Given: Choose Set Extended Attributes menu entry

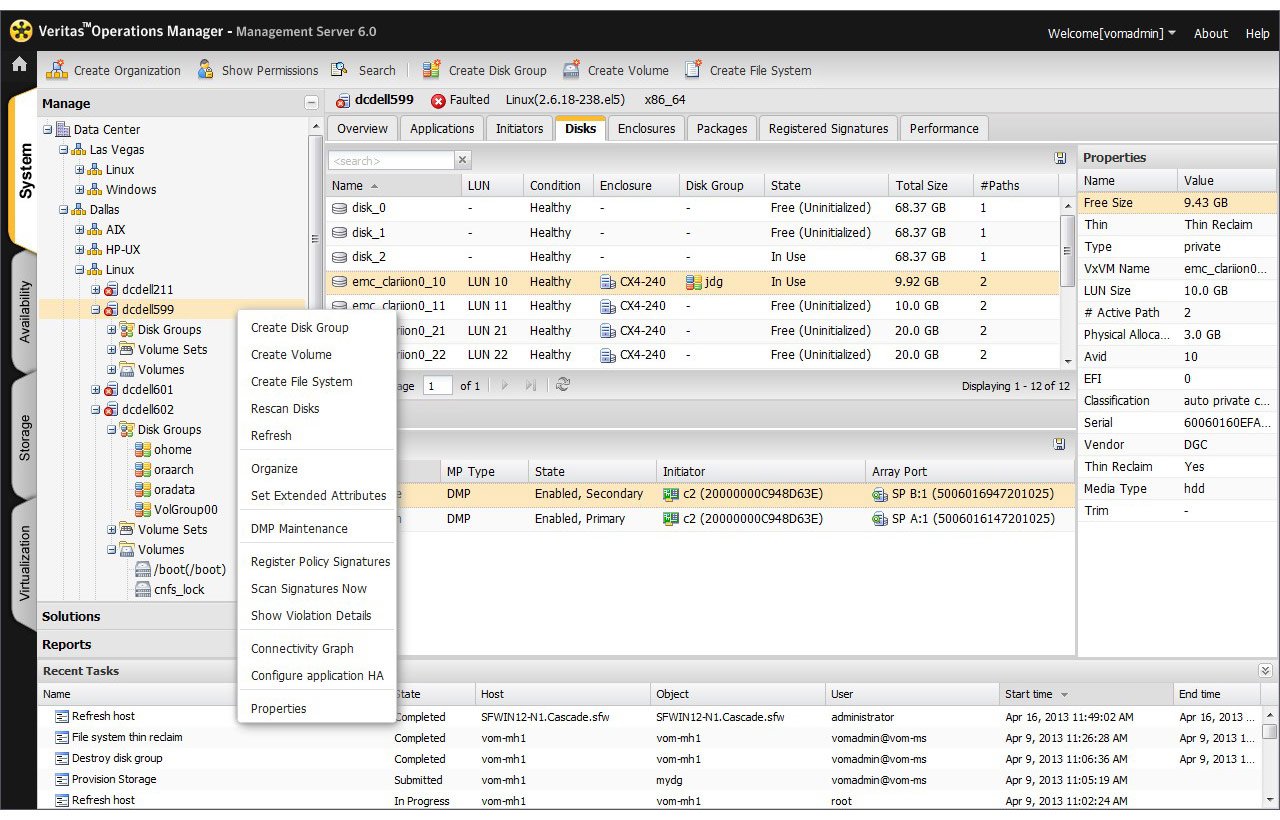Looking at the screenshot, I should pyautogui.click(x=318, y=496).
